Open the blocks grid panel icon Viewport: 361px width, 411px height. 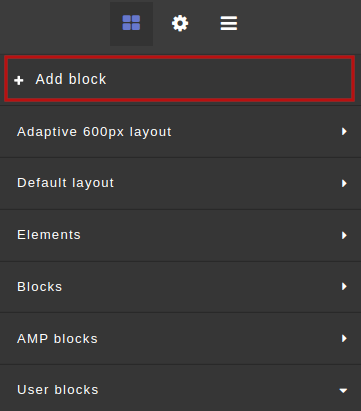click(131, 23)
